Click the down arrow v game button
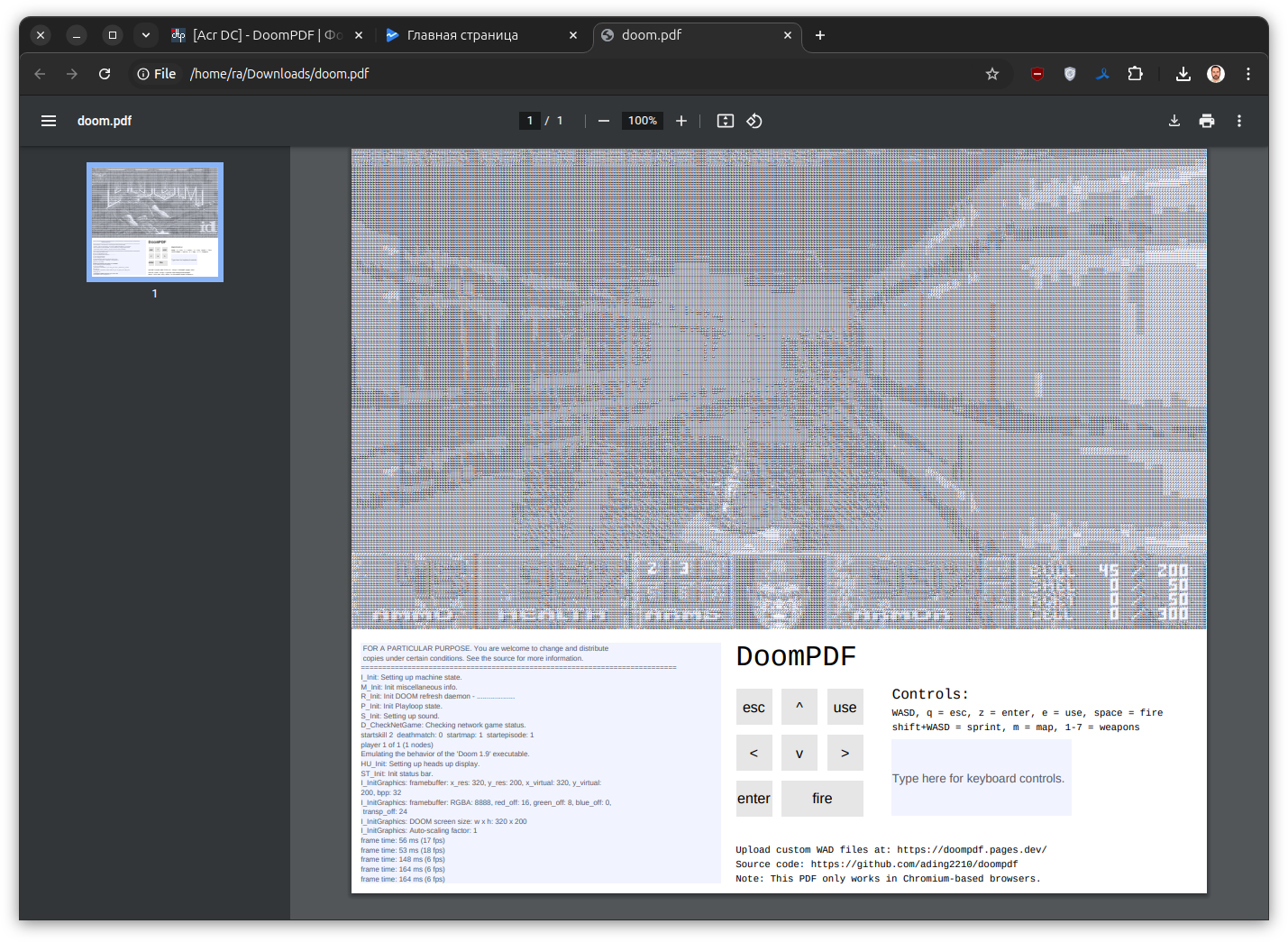 pos(799,753)
